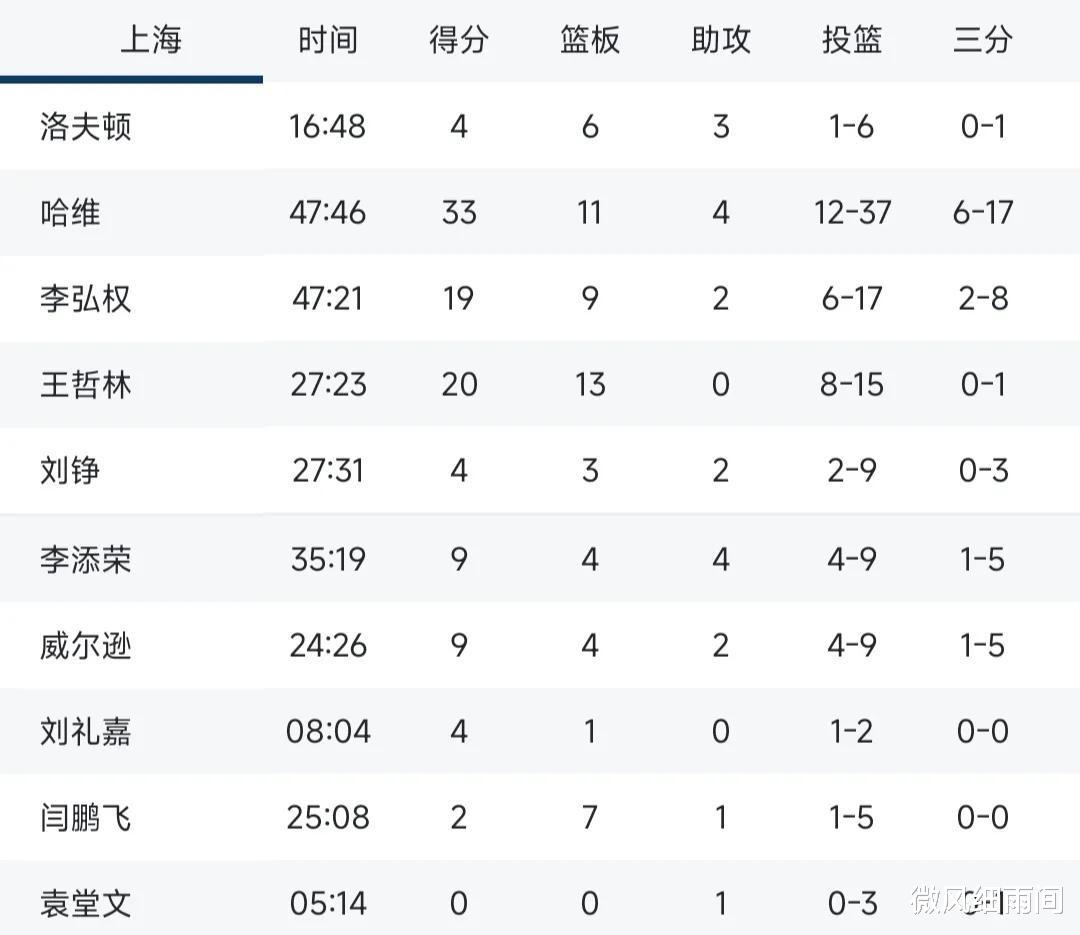Select 王哲林's 13 rebounds cell

(x=590, y=384)
